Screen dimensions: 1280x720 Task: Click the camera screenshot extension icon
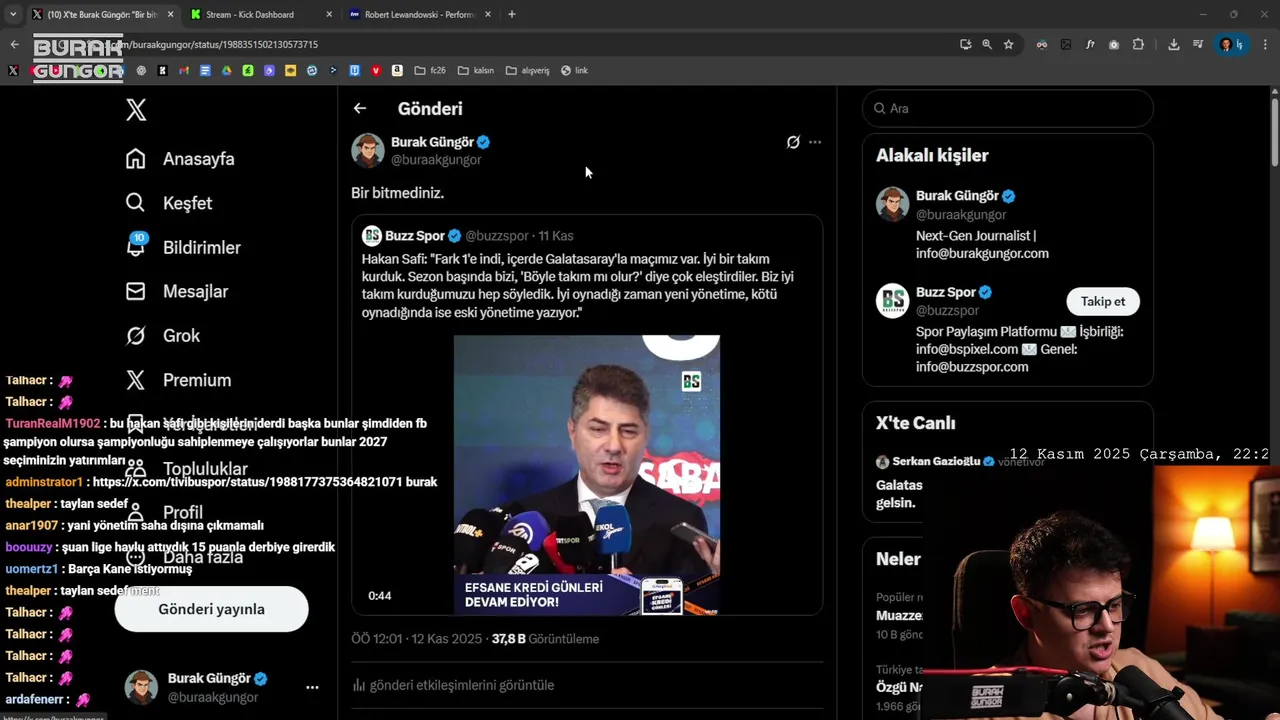click(1114, 44)
